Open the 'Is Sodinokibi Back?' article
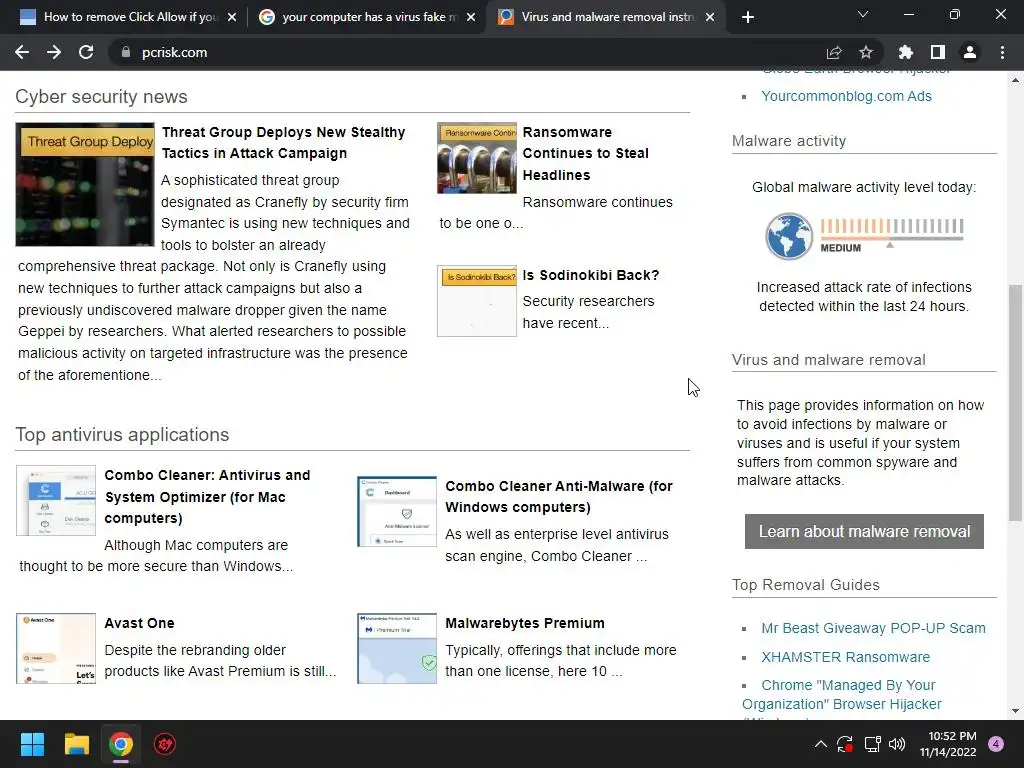 [591, 275]
